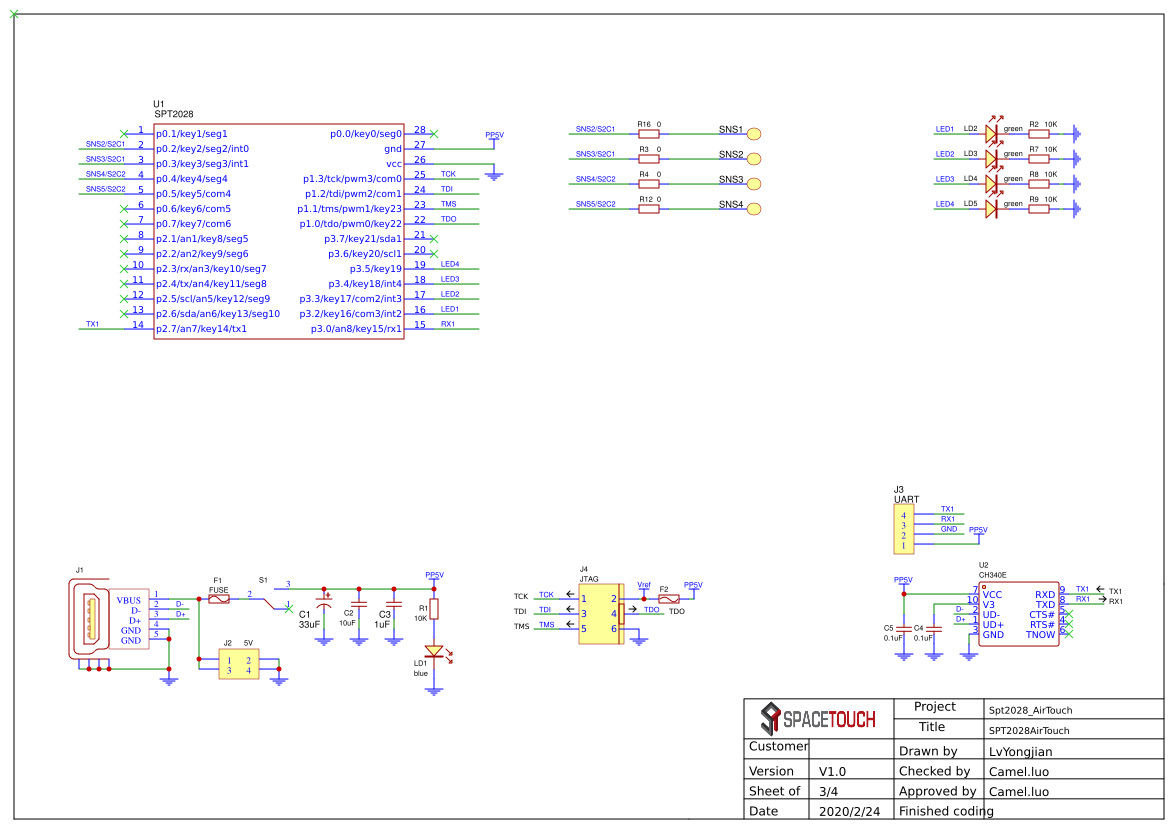Image resolution: width=1174 pixels, height=829 pixels.
Task: Click the green LED LD2
Action: [x=992, y=133]
